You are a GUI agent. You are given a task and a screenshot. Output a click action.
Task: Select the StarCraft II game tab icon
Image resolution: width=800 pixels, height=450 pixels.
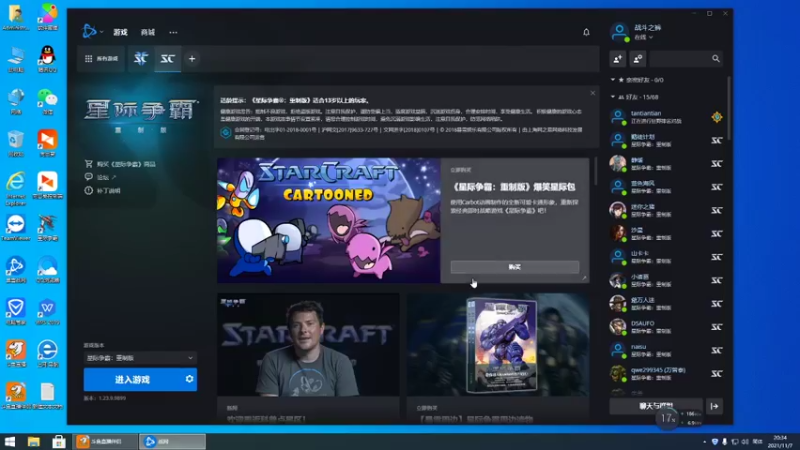click(141, 59)
